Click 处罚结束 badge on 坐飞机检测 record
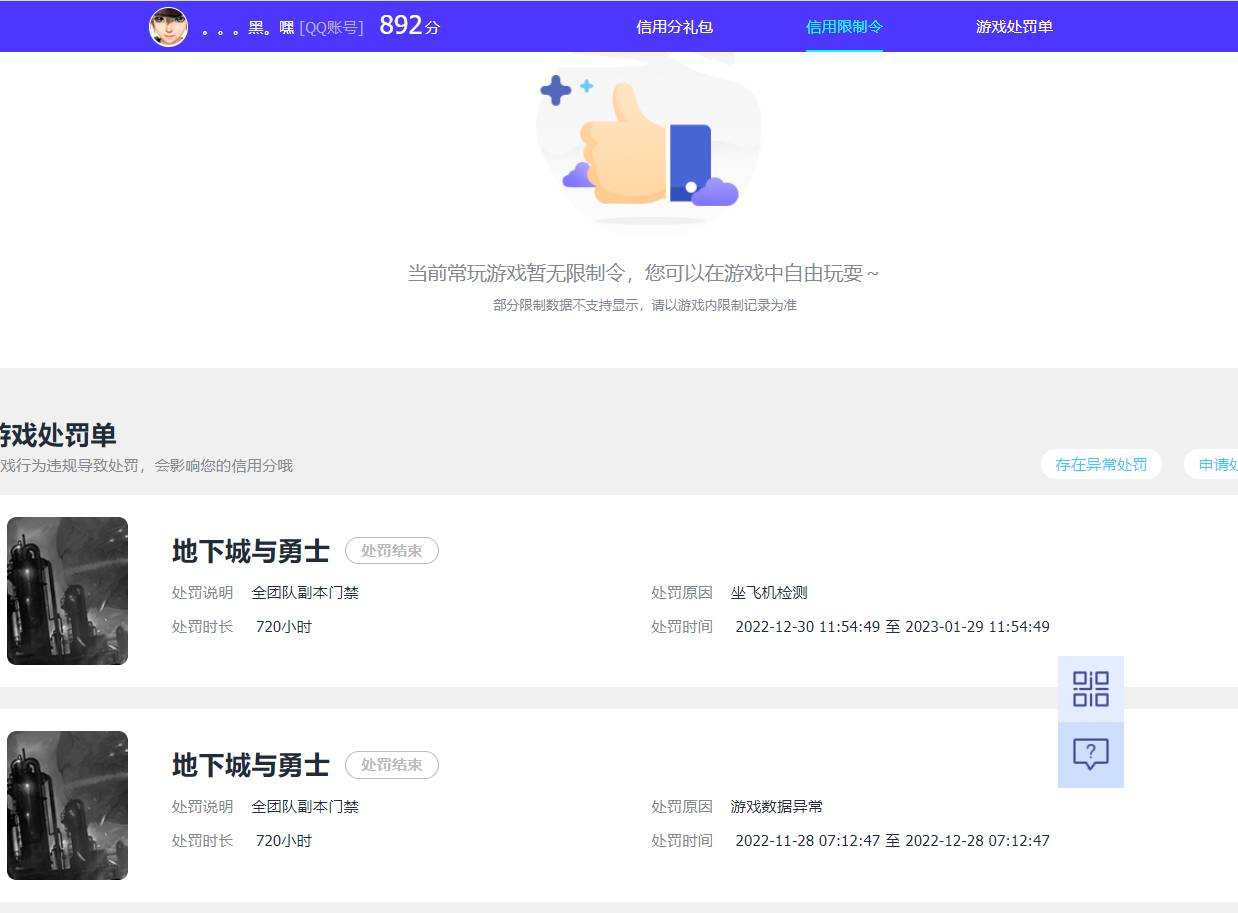 (x=392, y=551)
